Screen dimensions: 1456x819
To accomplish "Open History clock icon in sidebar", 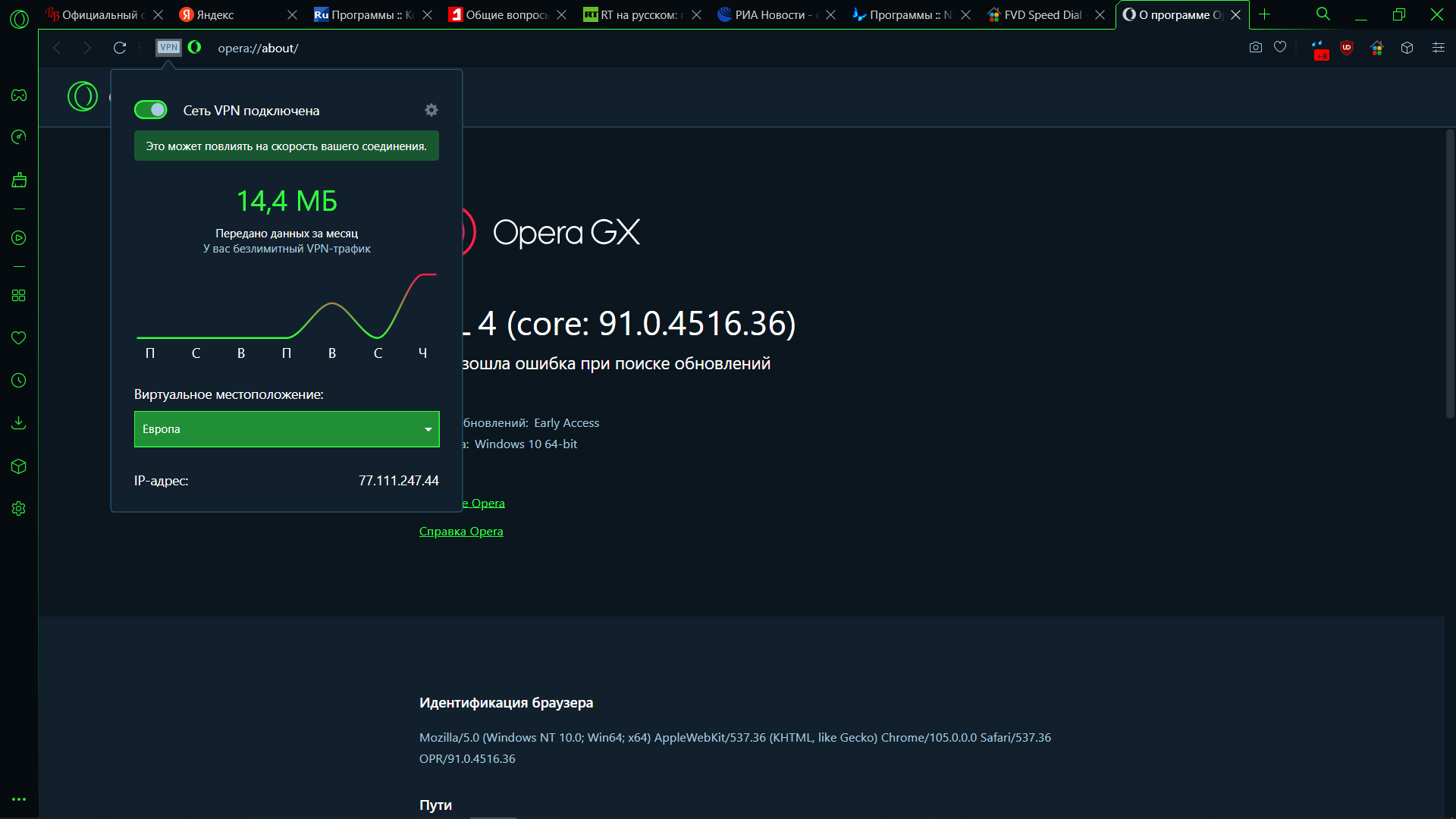I will tap(19, 381).
